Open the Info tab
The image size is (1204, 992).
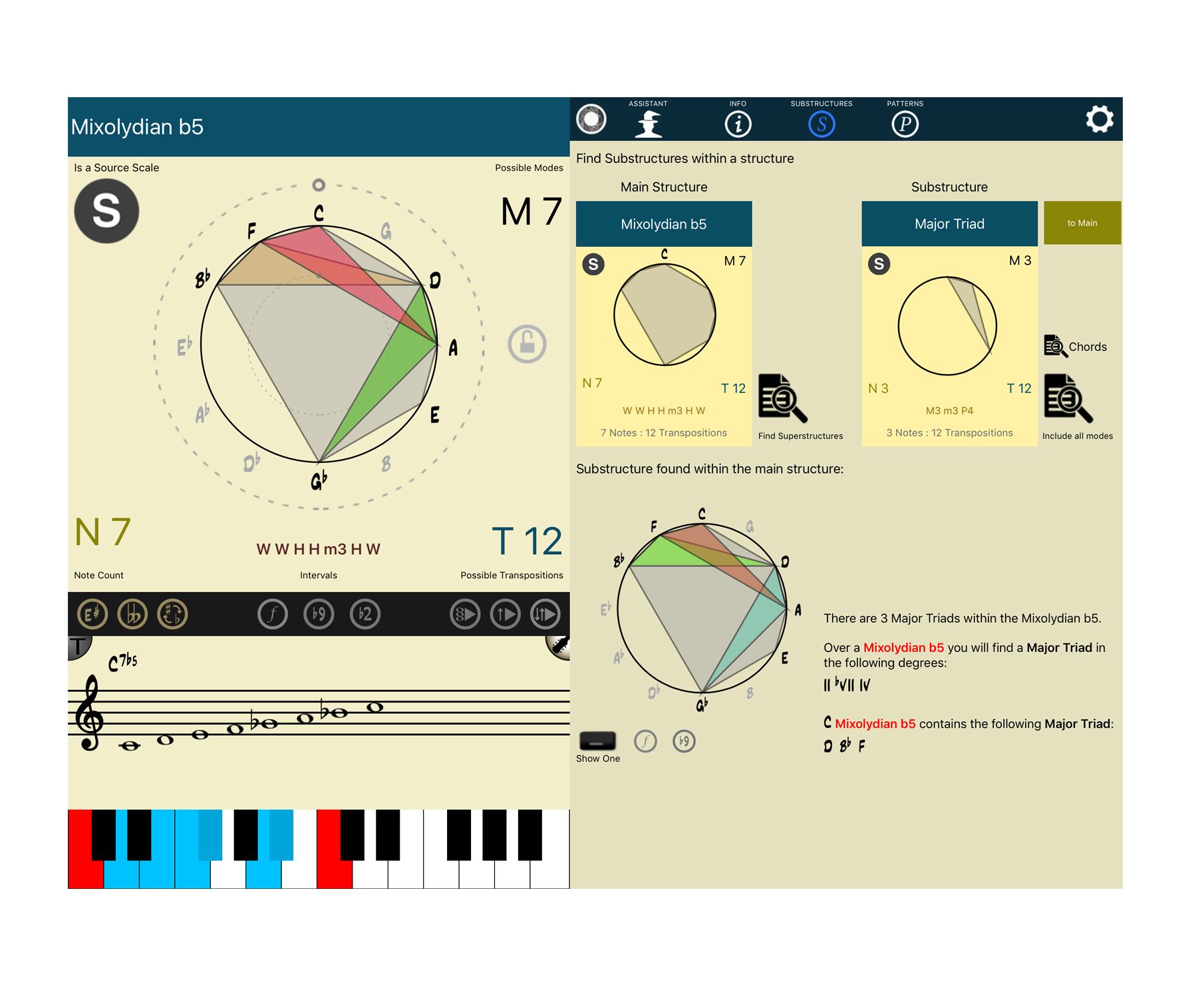[x=738, y=119]
